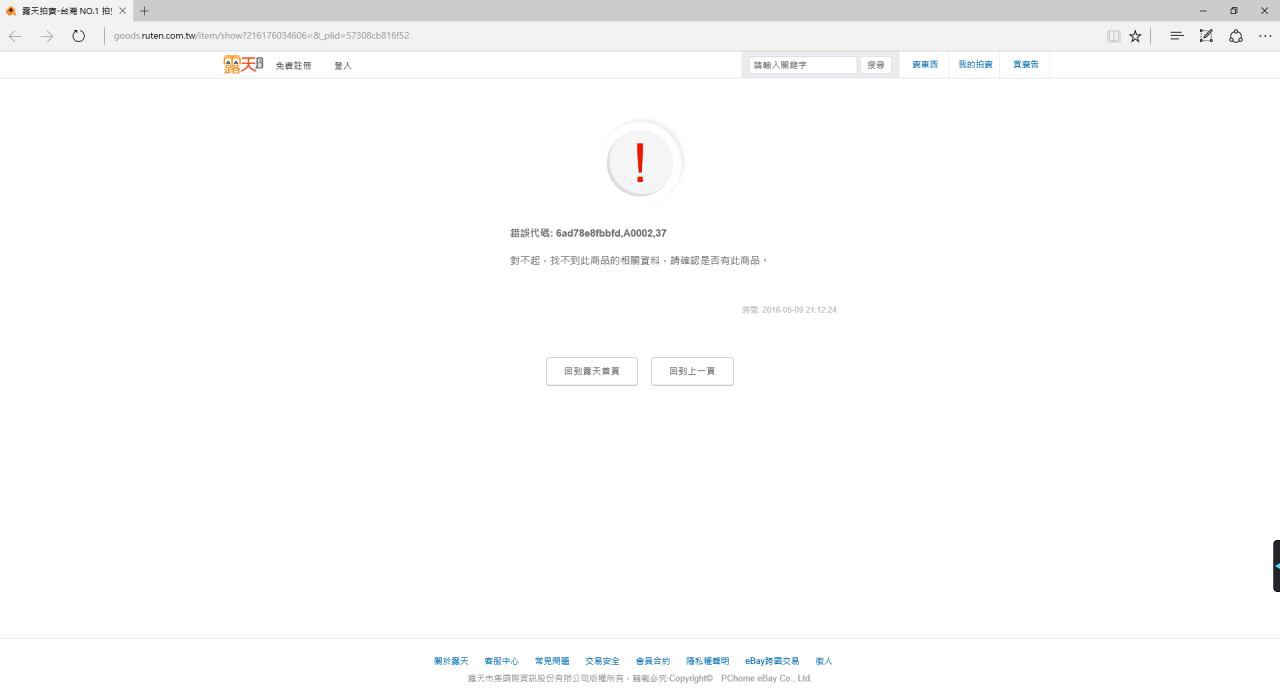Focus the 請輸入關鍵字 search field
The image size is (1280, 700).
coord(803,65)
